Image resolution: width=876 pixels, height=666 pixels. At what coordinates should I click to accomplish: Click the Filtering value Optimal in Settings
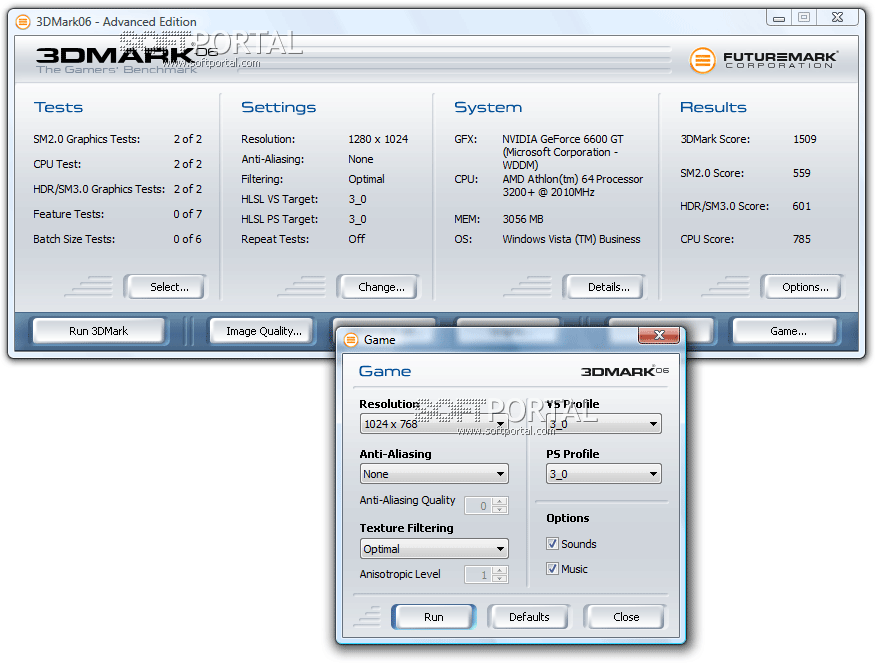(x=366, y=179)
